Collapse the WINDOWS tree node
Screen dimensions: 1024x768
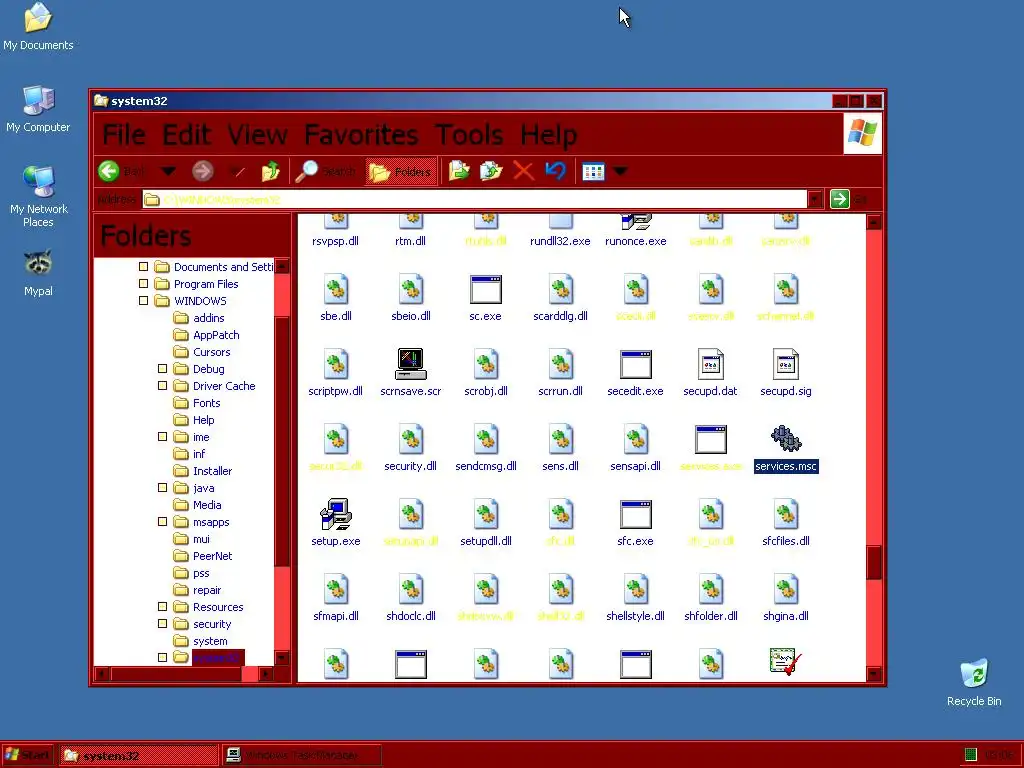click(144, 300)
